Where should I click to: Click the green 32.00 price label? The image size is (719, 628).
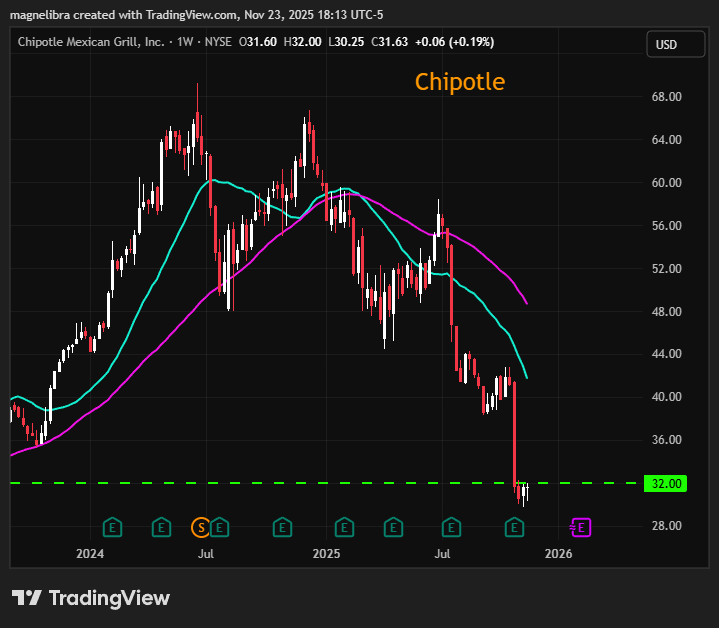(665, 484)
